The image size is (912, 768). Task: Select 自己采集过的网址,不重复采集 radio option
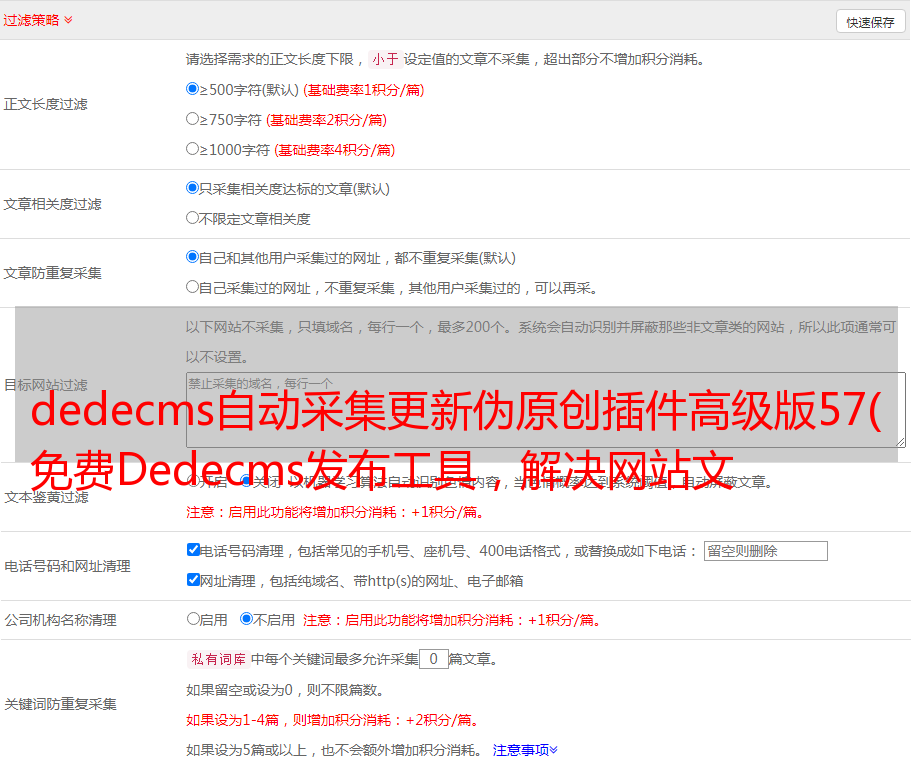coord(193,287)
